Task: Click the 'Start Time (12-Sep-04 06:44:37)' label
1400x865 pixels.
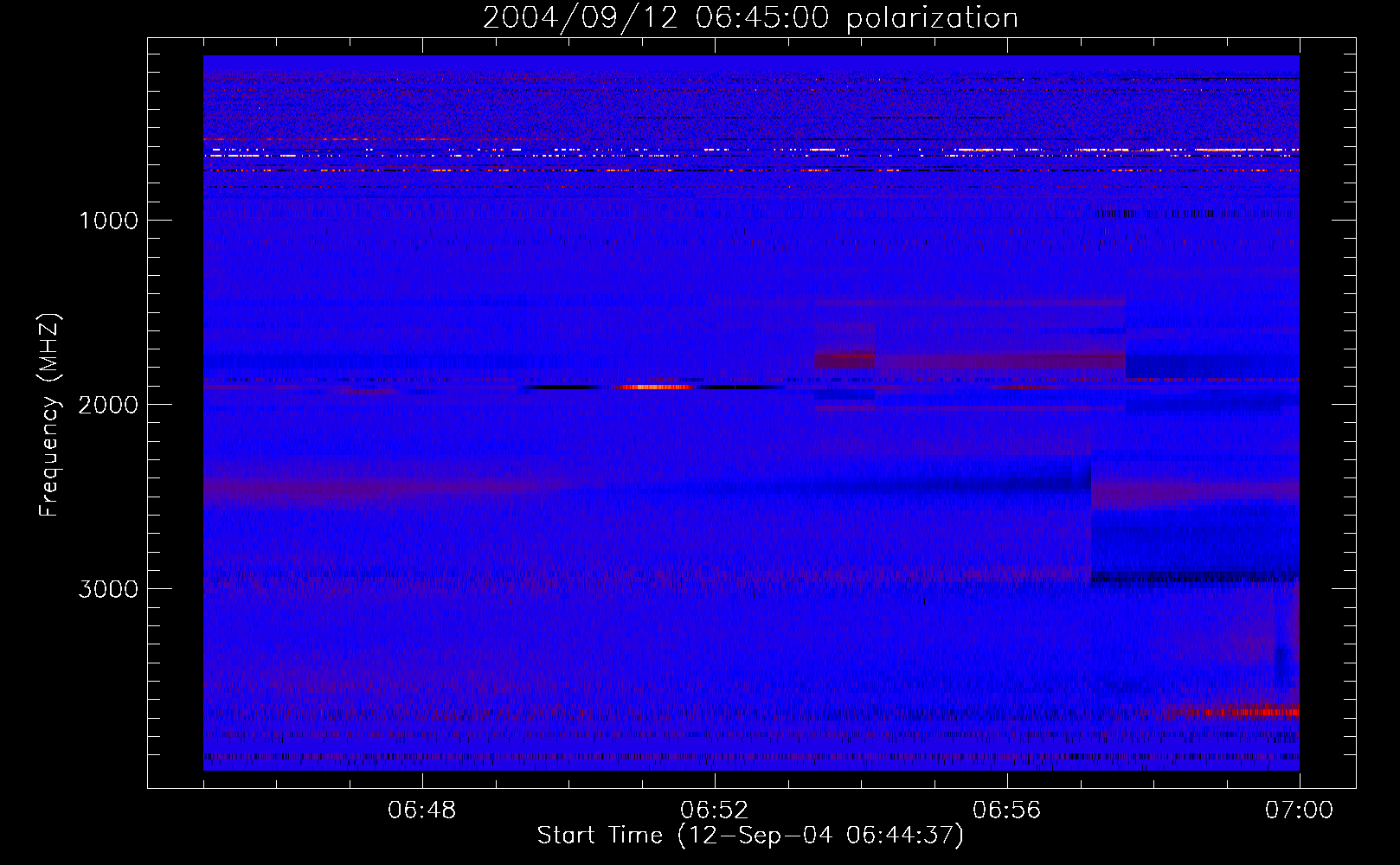Action: click(750, 836)
